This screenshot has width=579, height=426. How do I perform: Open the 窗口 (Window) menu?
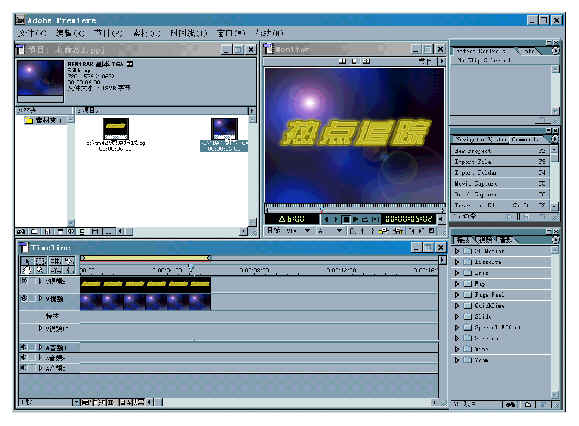(x=231, y=33)
